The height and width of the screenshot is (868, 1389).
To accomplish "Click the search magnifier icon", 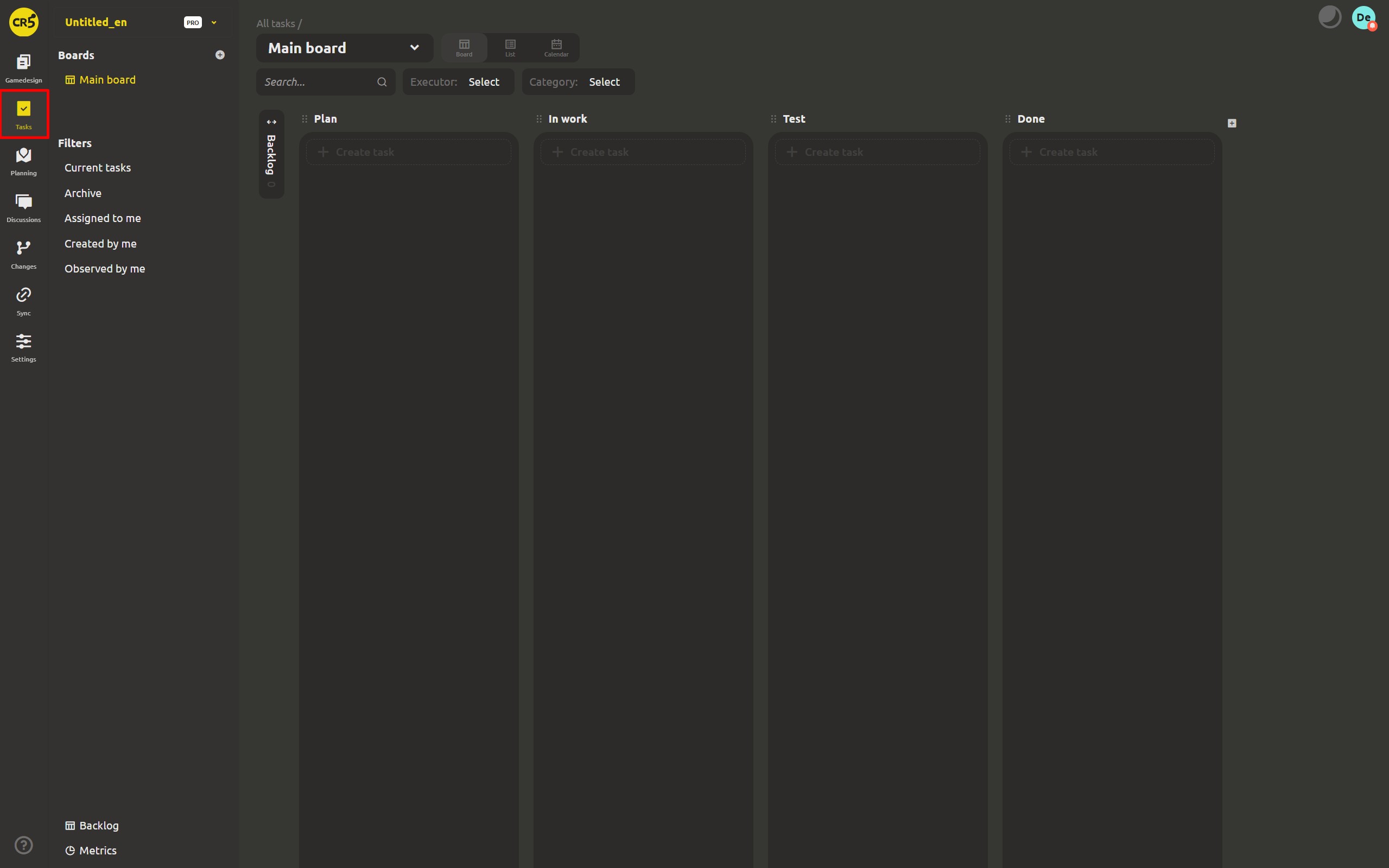I will (382, 82).
